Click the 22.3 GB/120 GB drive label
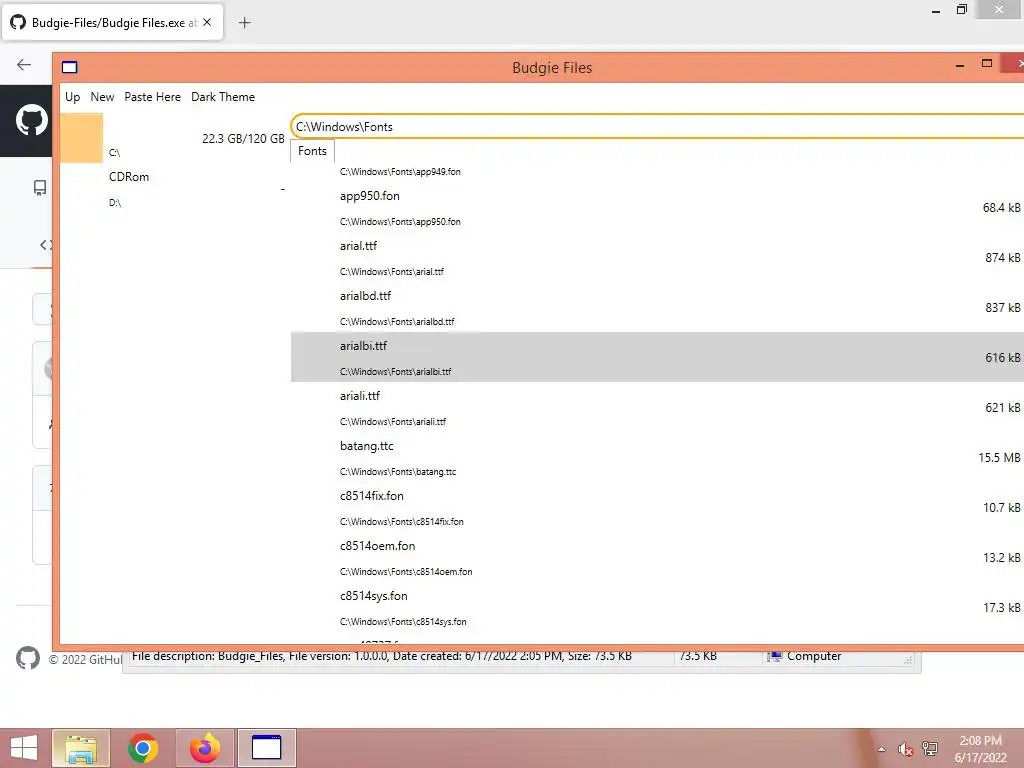1024x768 pixels. point(243,138)
